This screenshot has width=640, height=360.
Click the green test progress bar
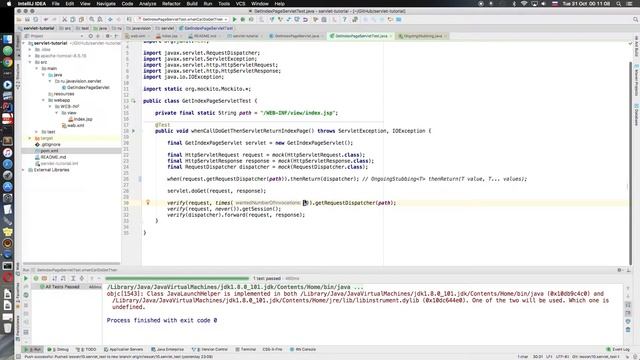click(x=177, y=278)
